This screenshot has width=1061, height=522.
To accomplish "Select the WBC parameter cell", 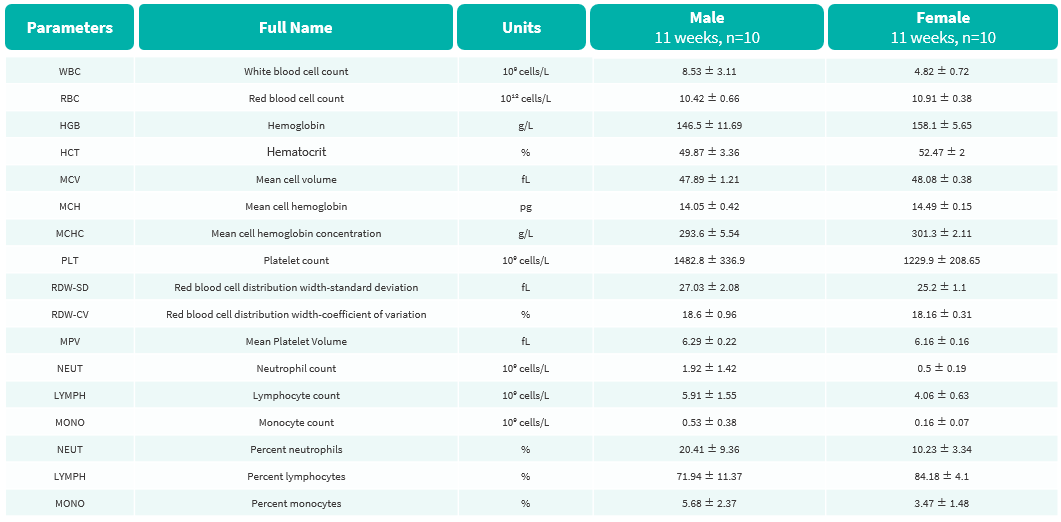I will [70, 71].
